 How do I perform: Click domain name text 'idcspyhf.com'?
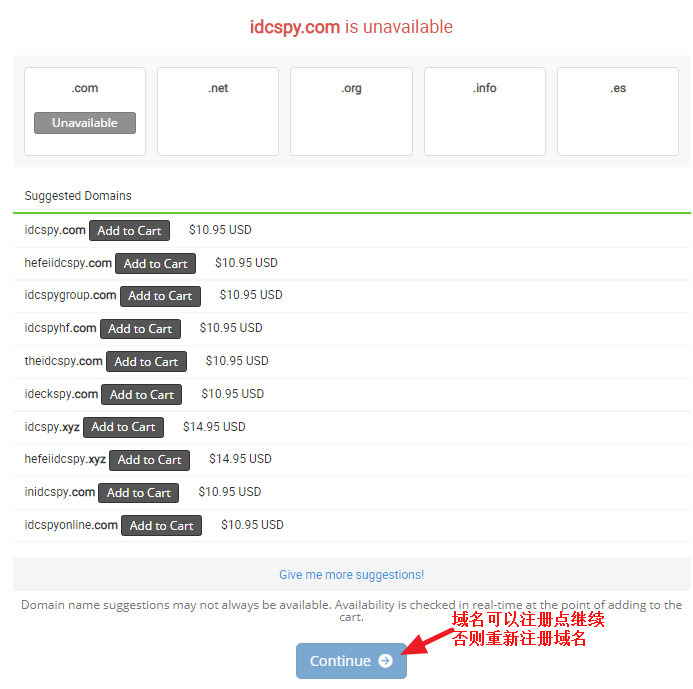(x=60, y=328)
